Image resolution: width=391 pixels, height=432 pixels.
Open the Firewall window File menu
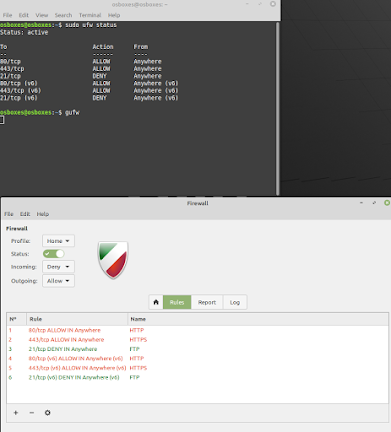[x=9, y=214]
